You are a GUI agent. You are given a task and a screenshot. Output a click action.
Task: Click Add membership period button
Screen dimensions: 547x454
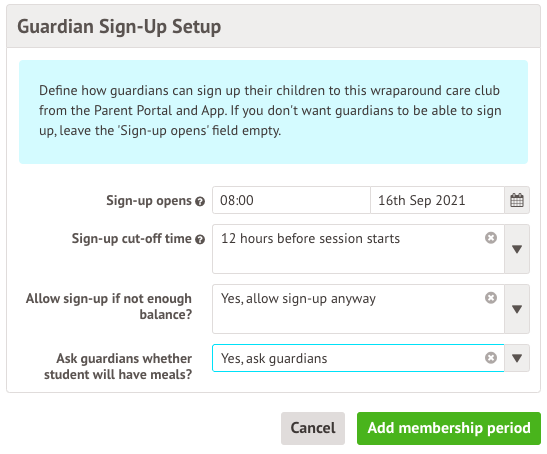449,428
